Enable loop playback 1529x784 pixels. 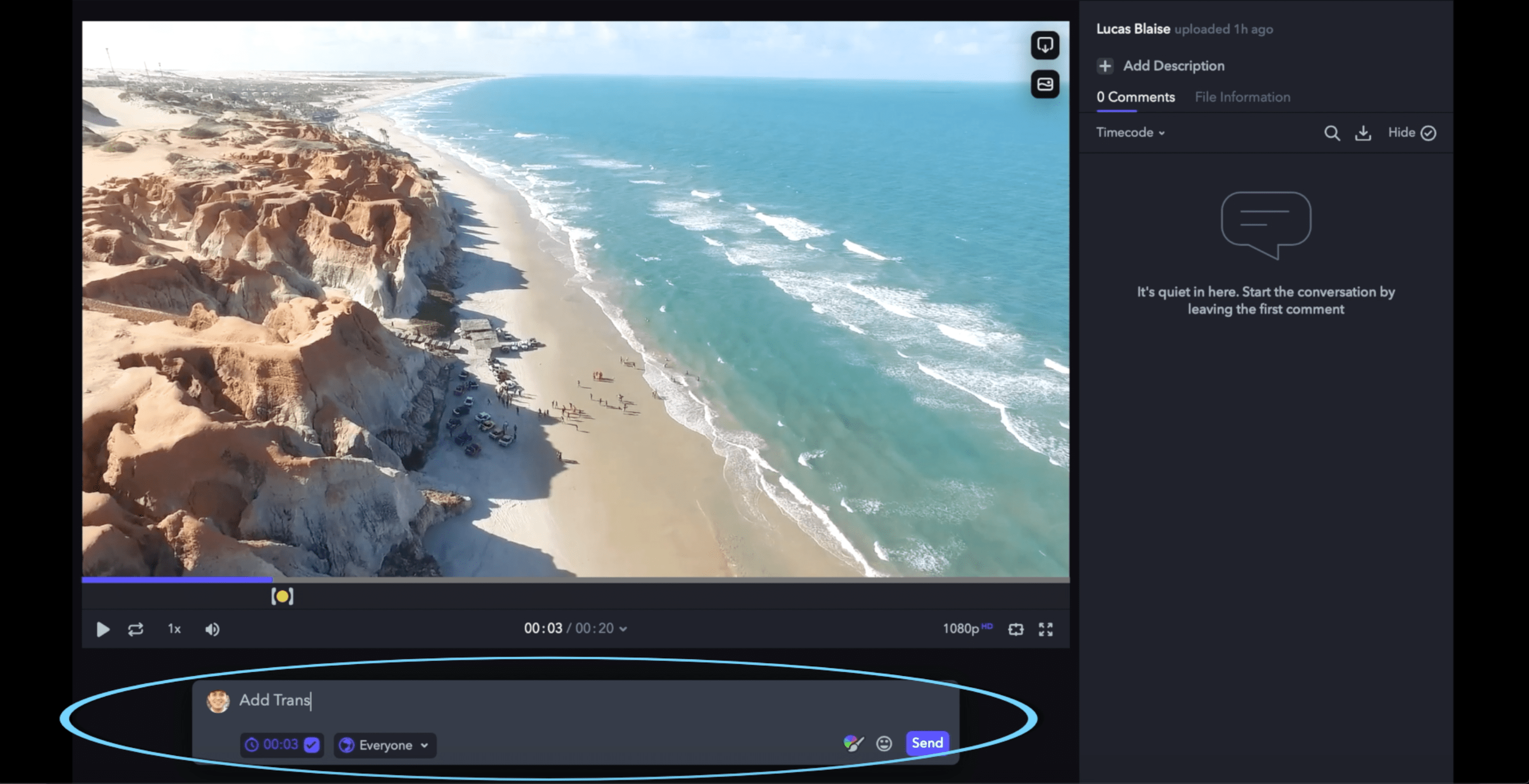click(x=135, y=630)
